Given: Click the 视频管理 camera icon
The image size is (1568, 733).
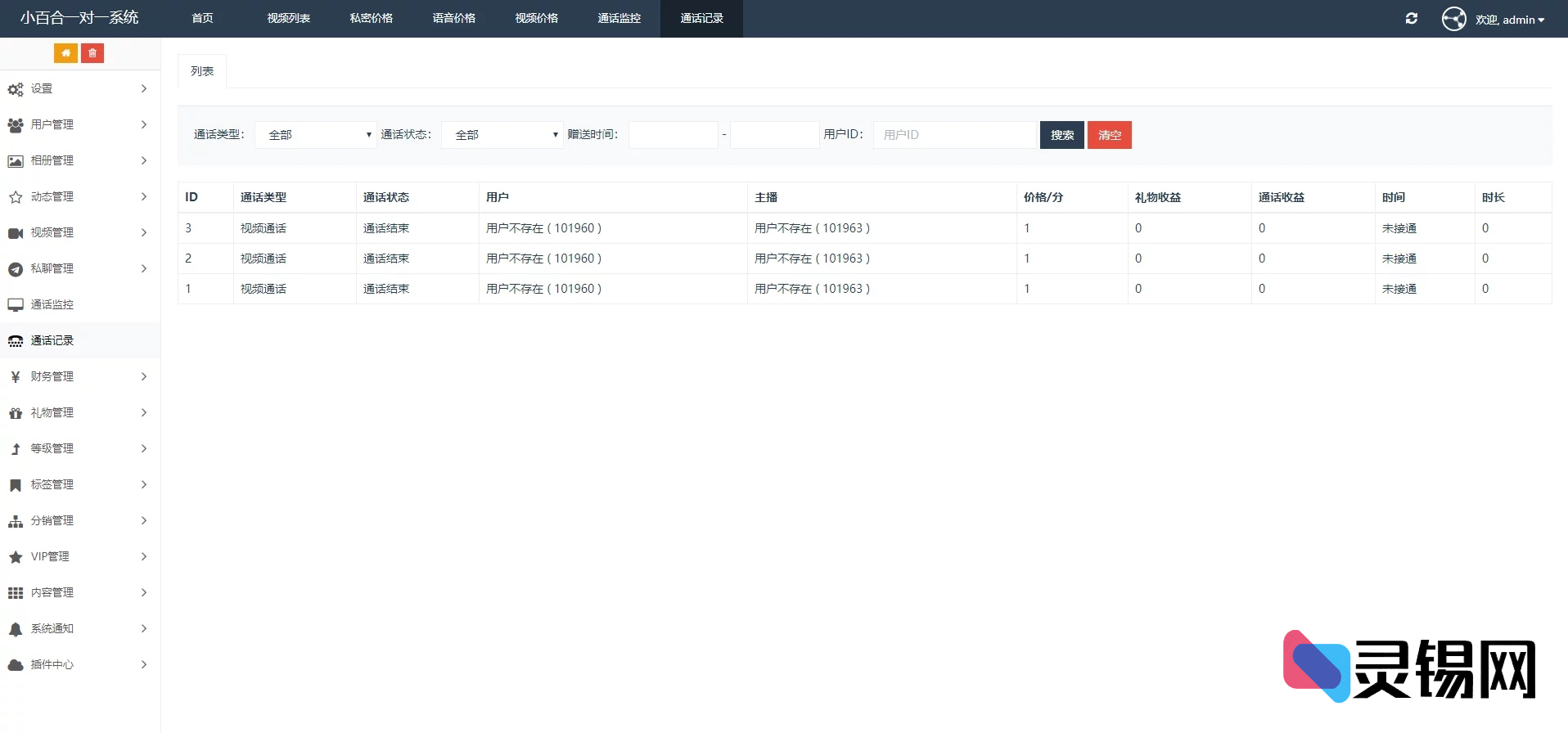Looking at the screenshot, I should coord(16,233).
